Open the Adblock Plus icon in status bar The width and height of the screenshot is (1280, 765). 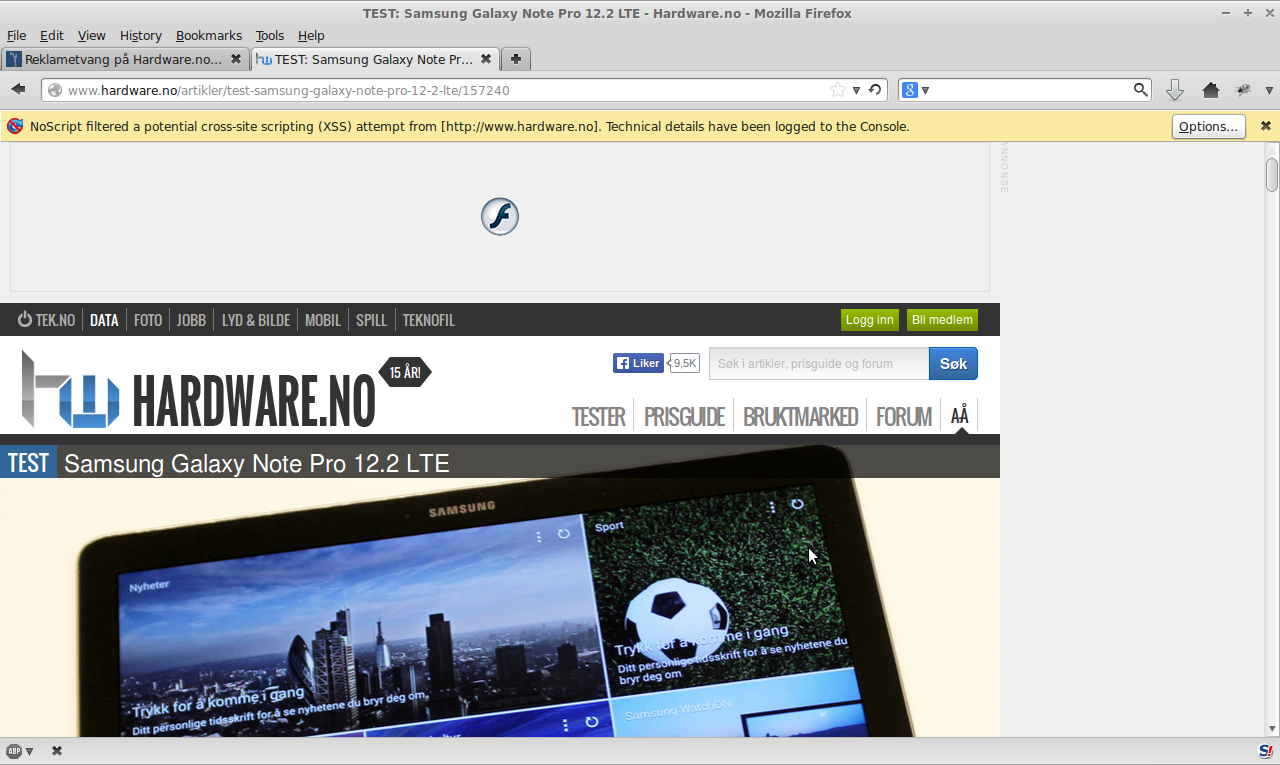click(14, 751)
